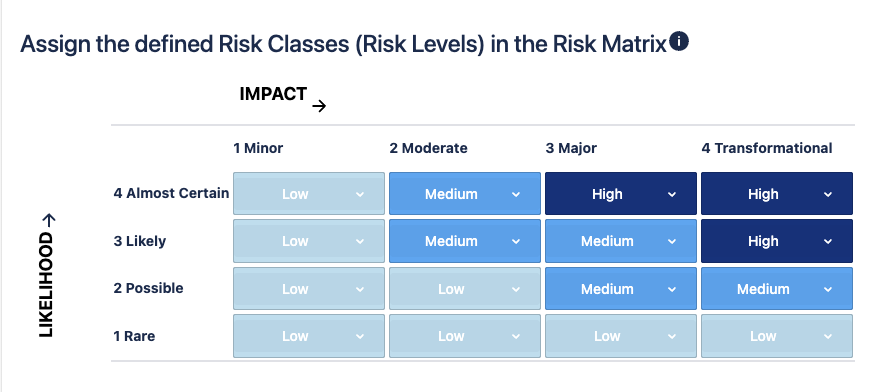Image resolution: width=886 pixels, height=392 pixels.
Task: Open Likely / Minor Low dropdown
Action: click(309, 241)
